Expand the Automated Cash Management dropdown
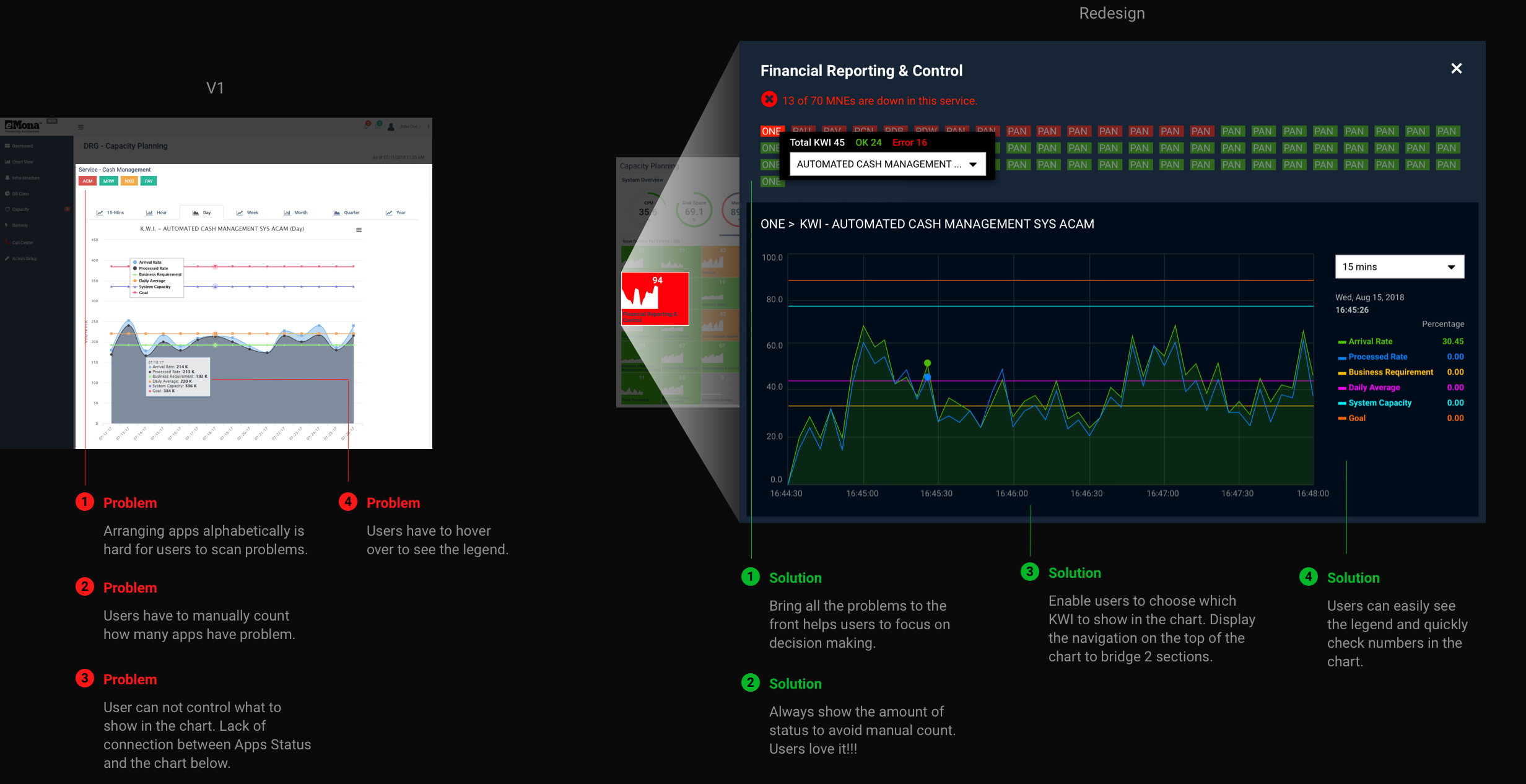 point(887,164)
